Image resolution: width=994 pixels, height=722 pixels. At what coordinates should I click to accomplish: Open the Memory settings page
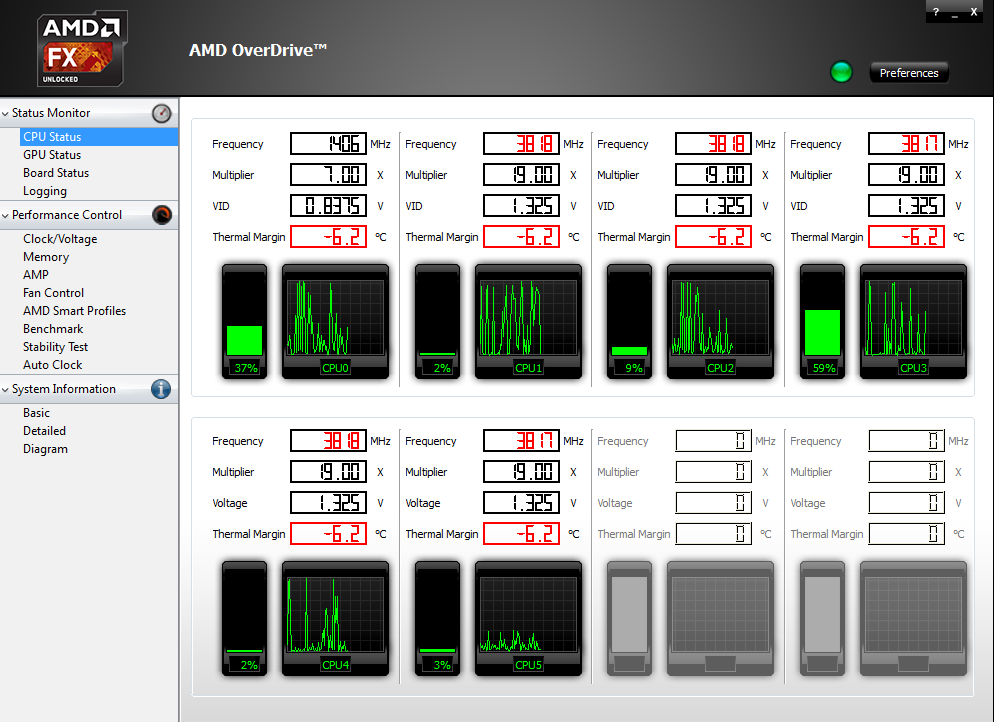(46, 257)
